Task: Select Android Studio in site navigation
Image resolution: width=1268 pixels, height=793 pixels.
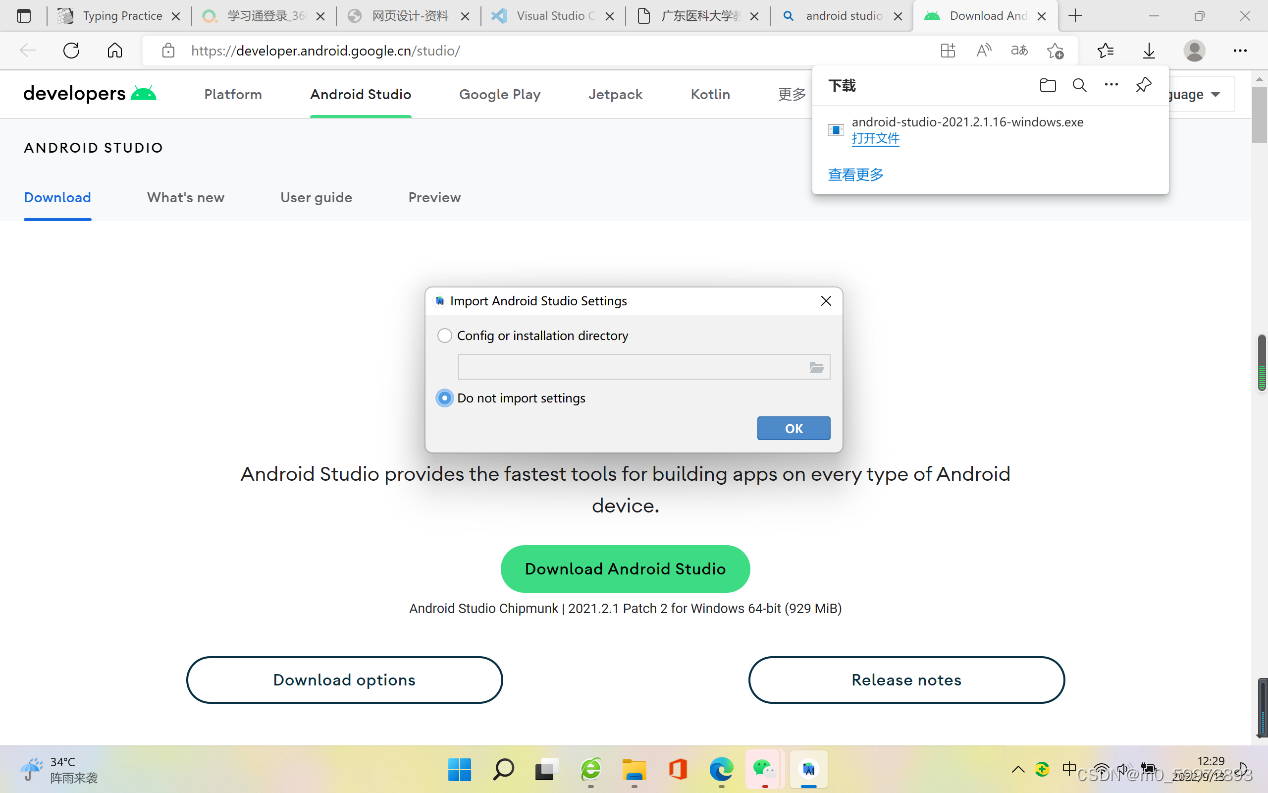Action: click(x=361, y=94)
